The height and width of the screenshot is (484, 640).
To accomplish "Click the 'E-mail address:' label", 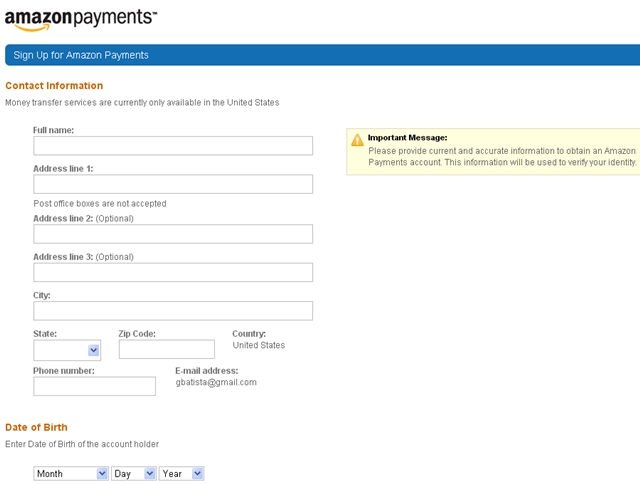I will pyautogui.click(x=207, y=371).
